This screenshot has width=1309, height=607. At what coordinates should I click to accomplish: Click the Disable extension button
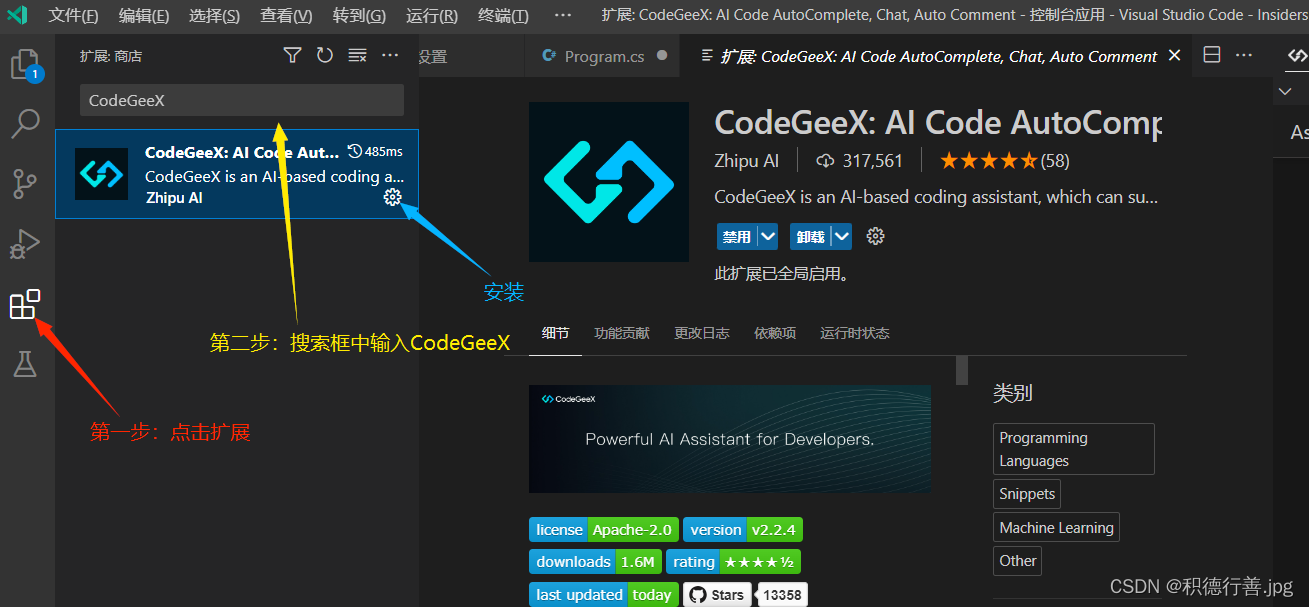pyautogui.click(x=737, y=237)
